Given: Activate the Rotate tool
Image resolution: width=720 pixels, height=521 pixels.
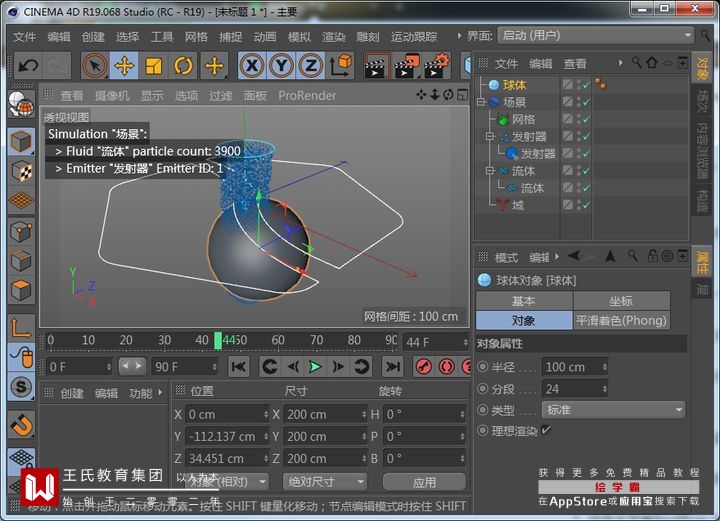Looking at the screenshot, I should pos(183,66).
